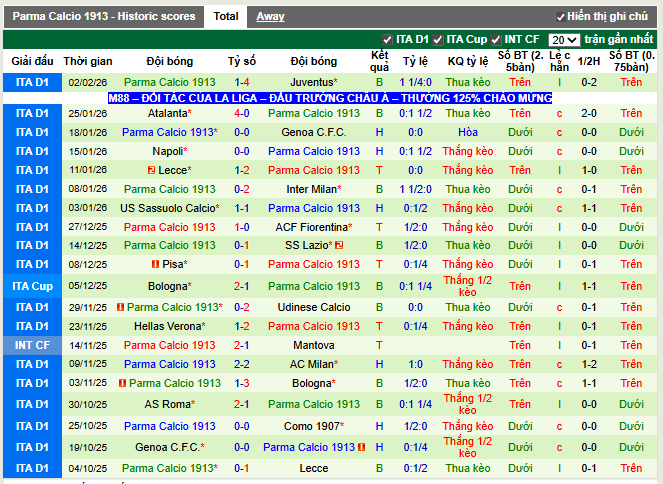Click card icon before Parma on 29/11/25 row
Screen dimensions: 663x484
pyautogui.click(x=121, y=307)
